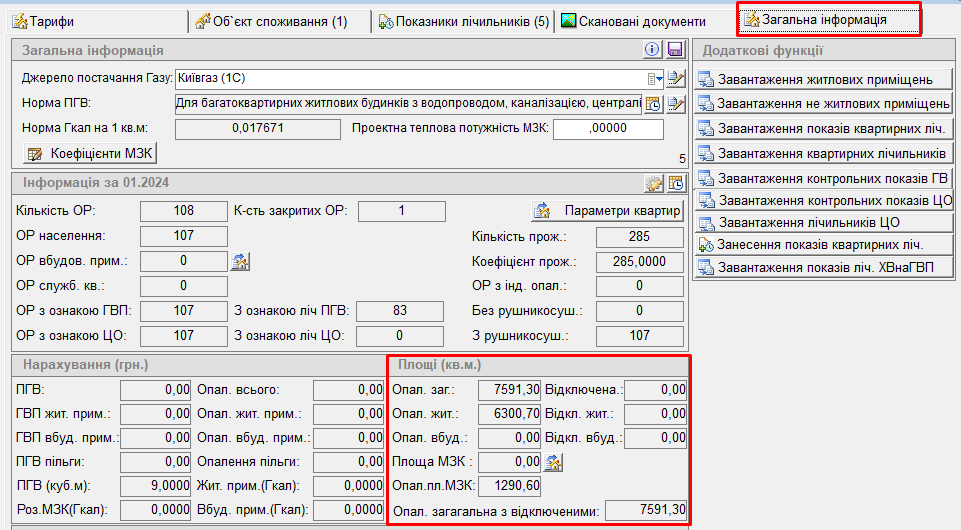Click the blue info icon in Загальна інформація header
This screenshot has width=961, height=530.
click(653, 50)
